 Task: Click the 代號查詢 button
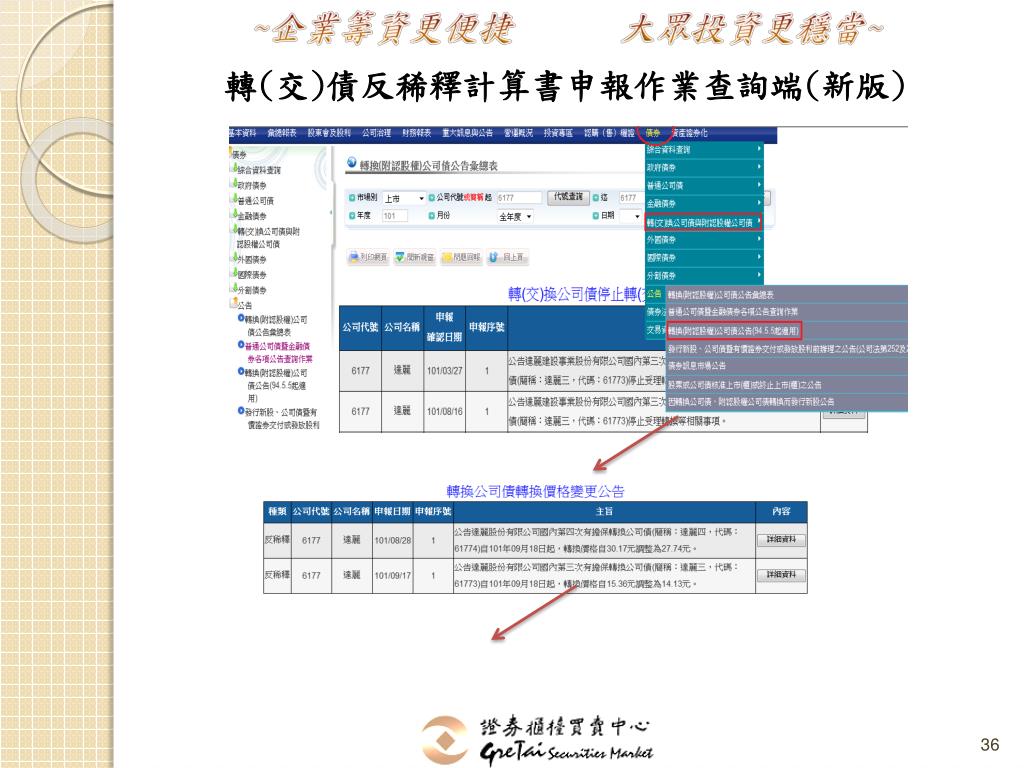pos(568,197)
